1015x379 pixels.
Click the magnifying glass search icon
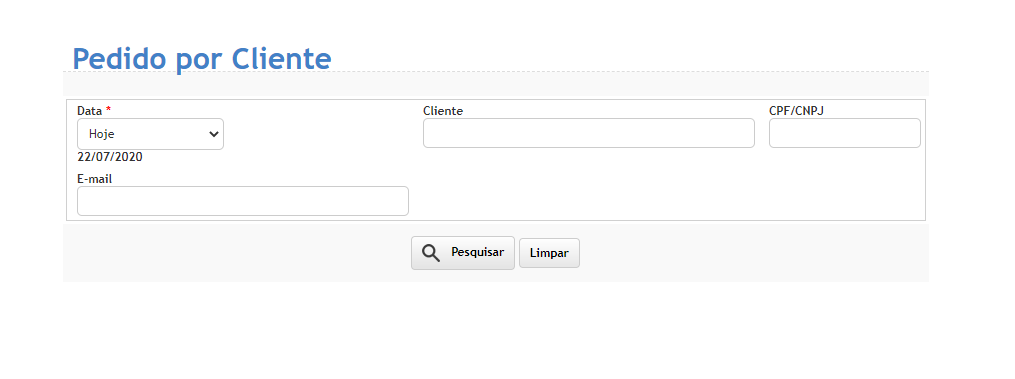[x=431, y=253]
